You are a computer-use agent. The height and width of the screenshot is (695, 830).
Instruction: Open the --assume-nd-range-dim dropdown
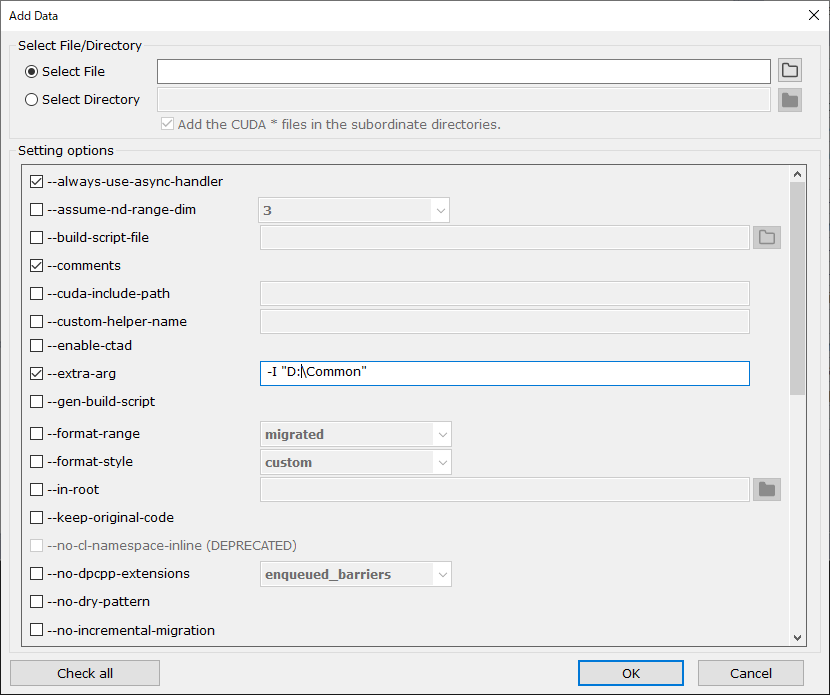[440, 209]
